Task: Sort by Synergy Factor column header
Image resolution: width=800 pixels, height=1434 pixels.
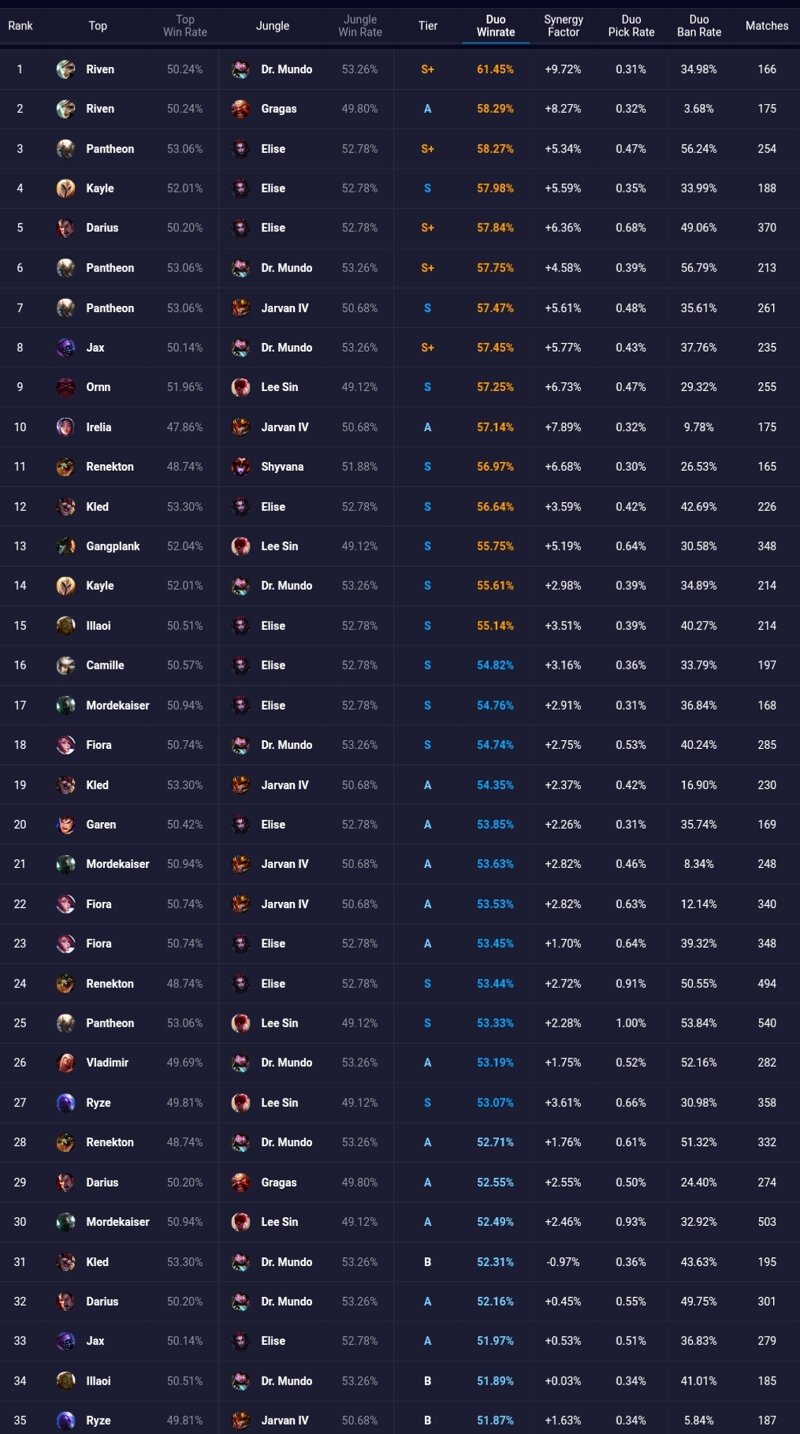Action: 564,26
